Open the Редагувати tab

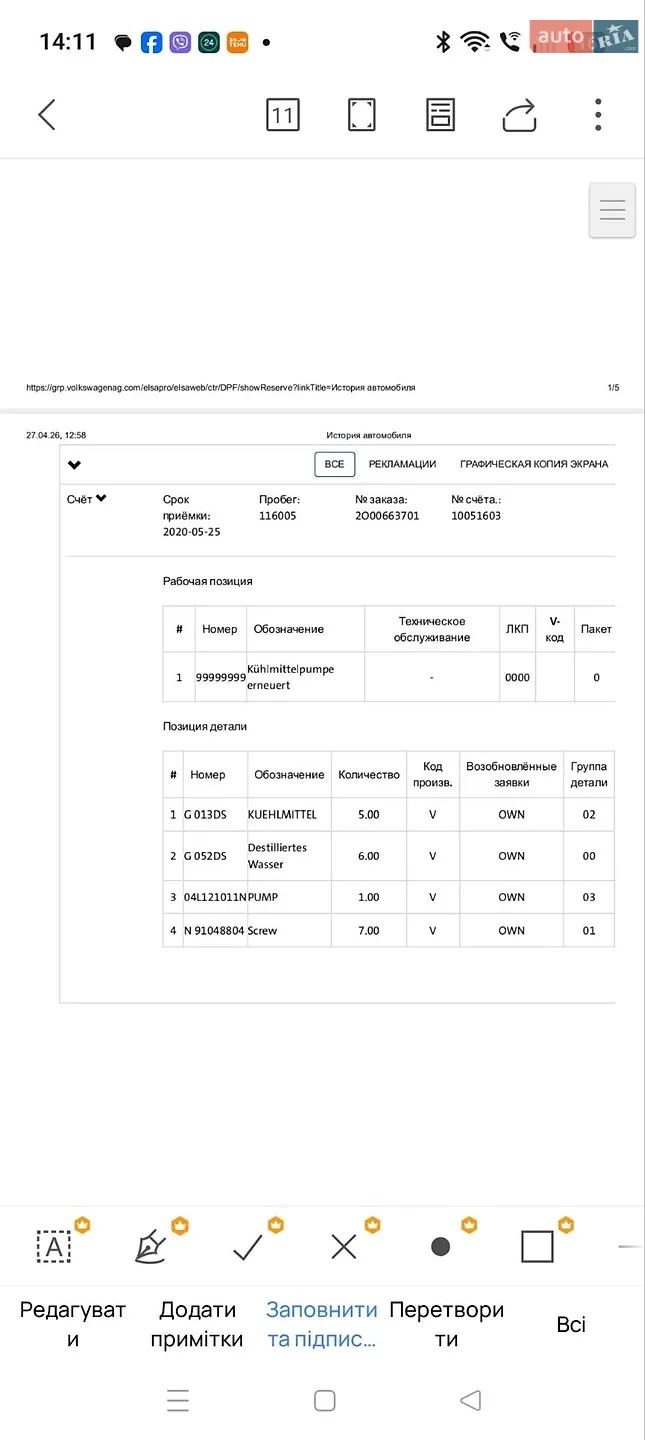pyautogui.click(x=73, y=1324)
